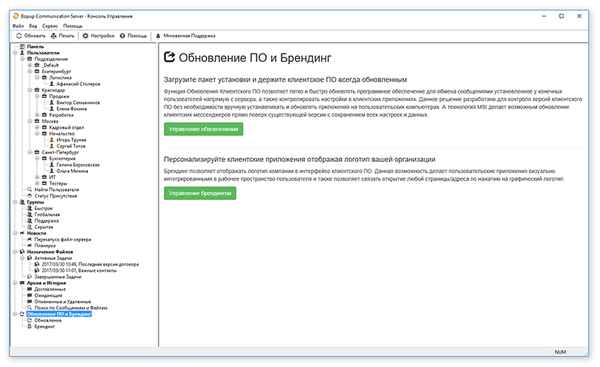Expand the ИТ department node
600x367 pixels.
[x=37, y=177]
